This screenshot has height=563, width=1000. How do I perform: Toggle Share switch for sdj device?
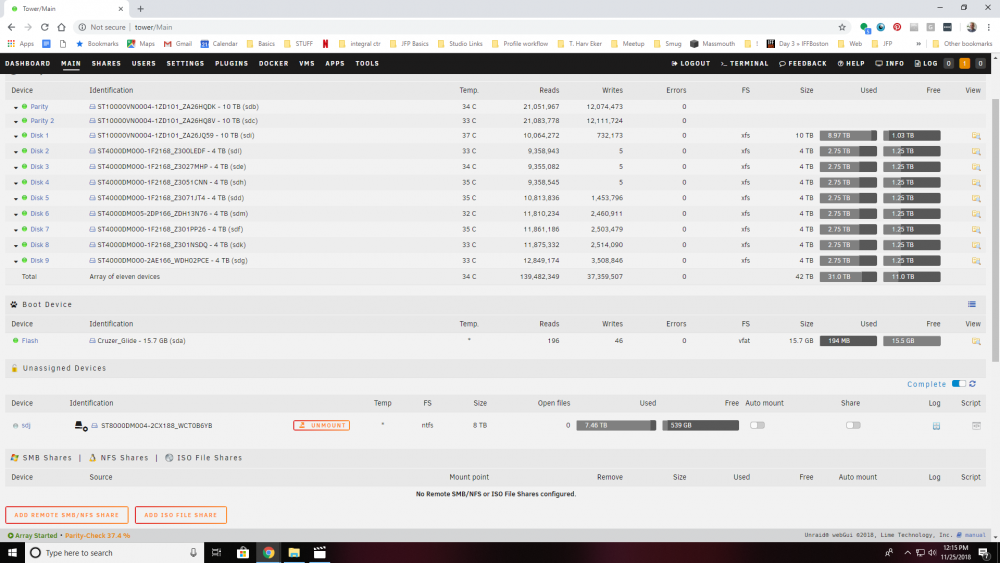853,425
